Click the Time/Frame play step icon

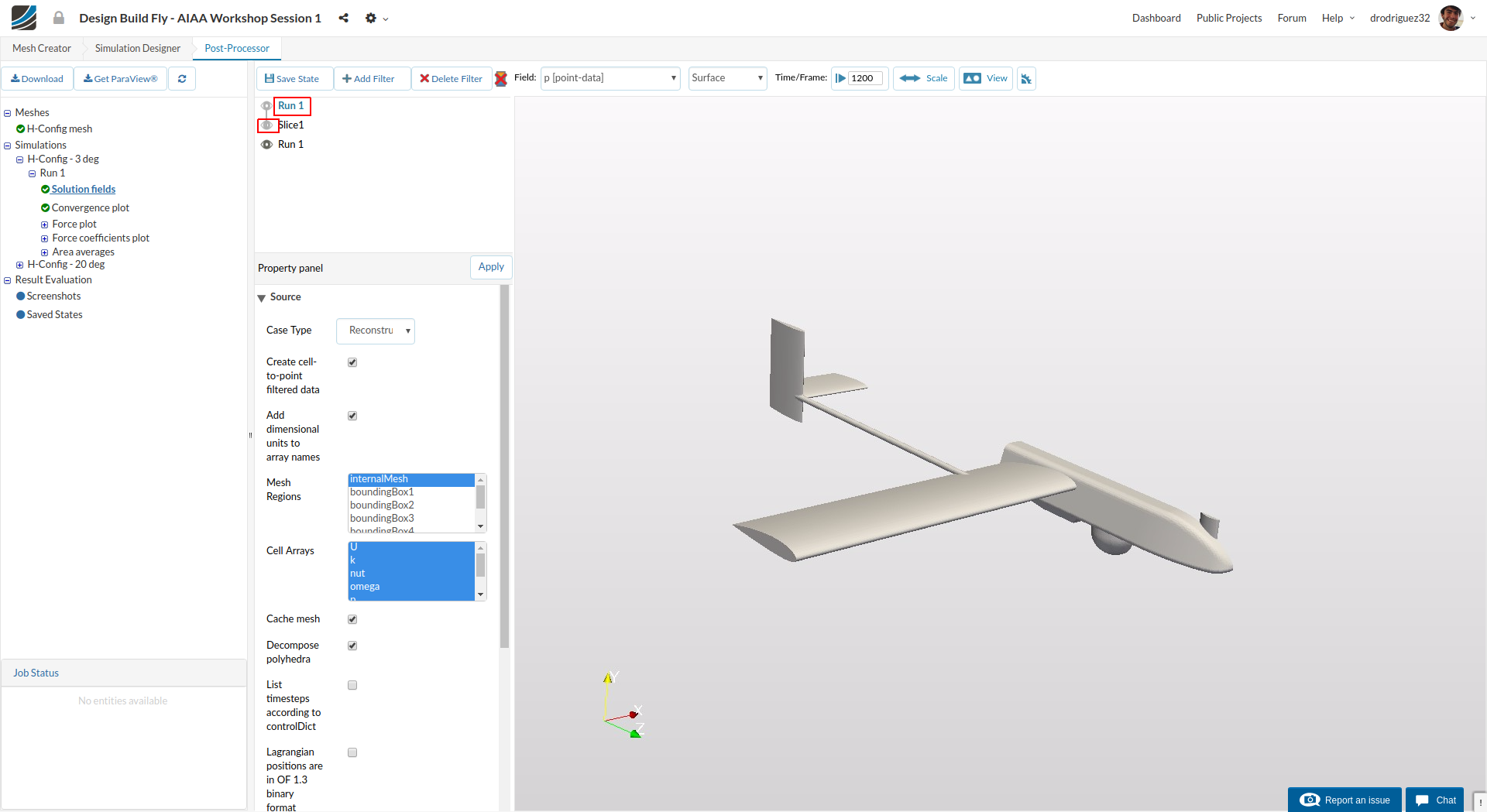tap(840, 78)
